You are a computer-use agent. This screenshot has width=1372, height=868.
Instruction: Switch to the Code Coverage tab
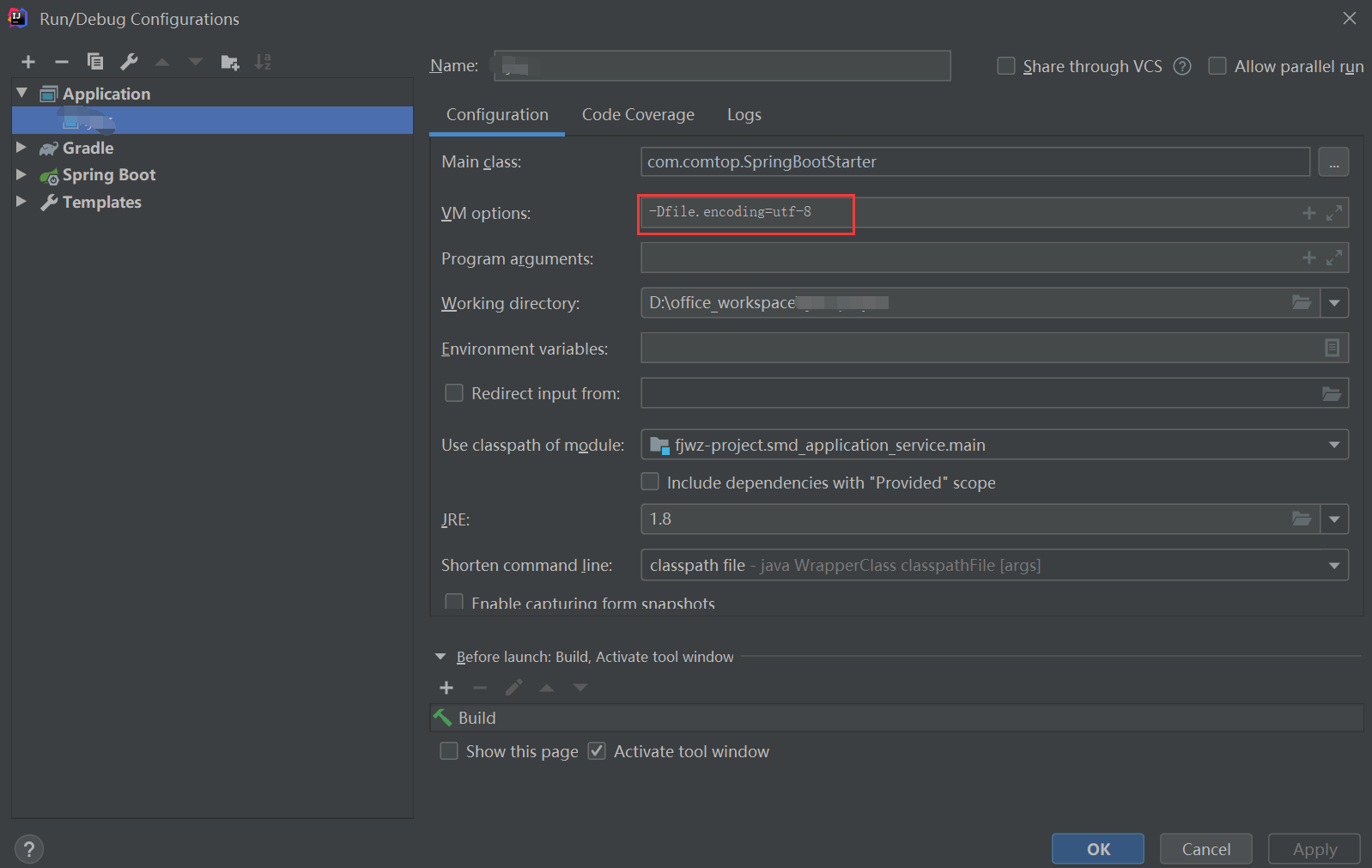[x=638, y=115]
